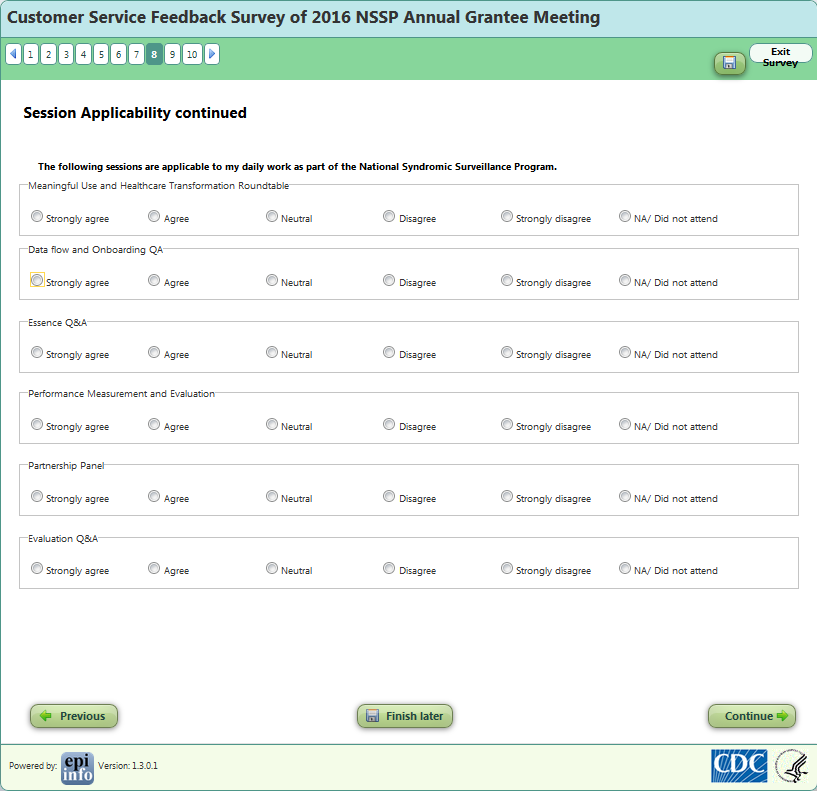Jump to survey page 3
The height and width of the screenshot is (791, 817).
[x=66, y=54]
